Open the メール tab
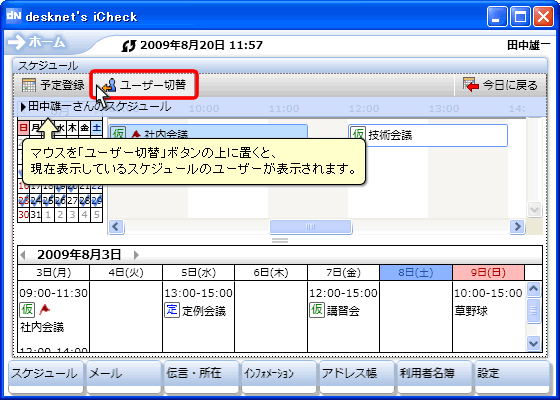Image resolution: width=560 pixels, height=400 pixels. 124,377
